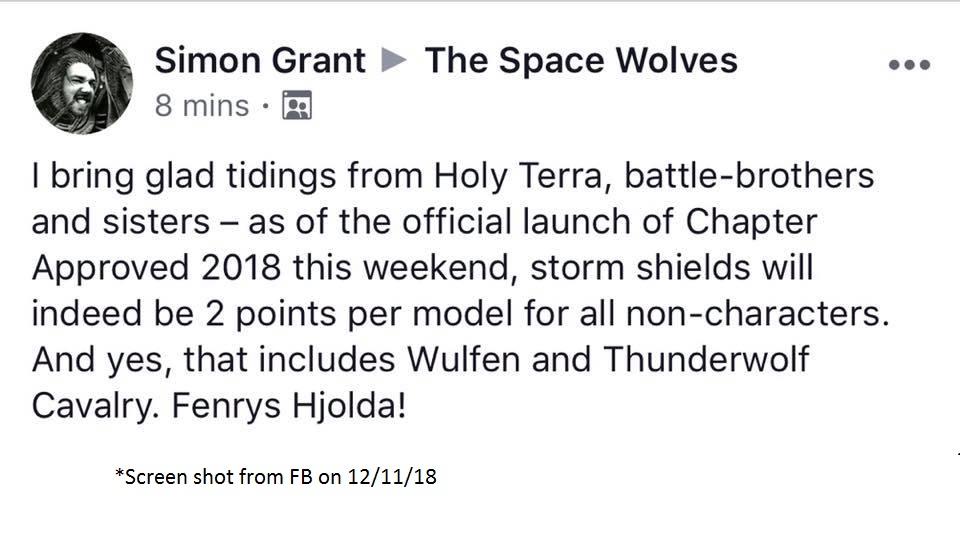Open the three-dot post options menu
This screenshot has width=966, height=559.
pyautogui.click(x=908, y=65)
